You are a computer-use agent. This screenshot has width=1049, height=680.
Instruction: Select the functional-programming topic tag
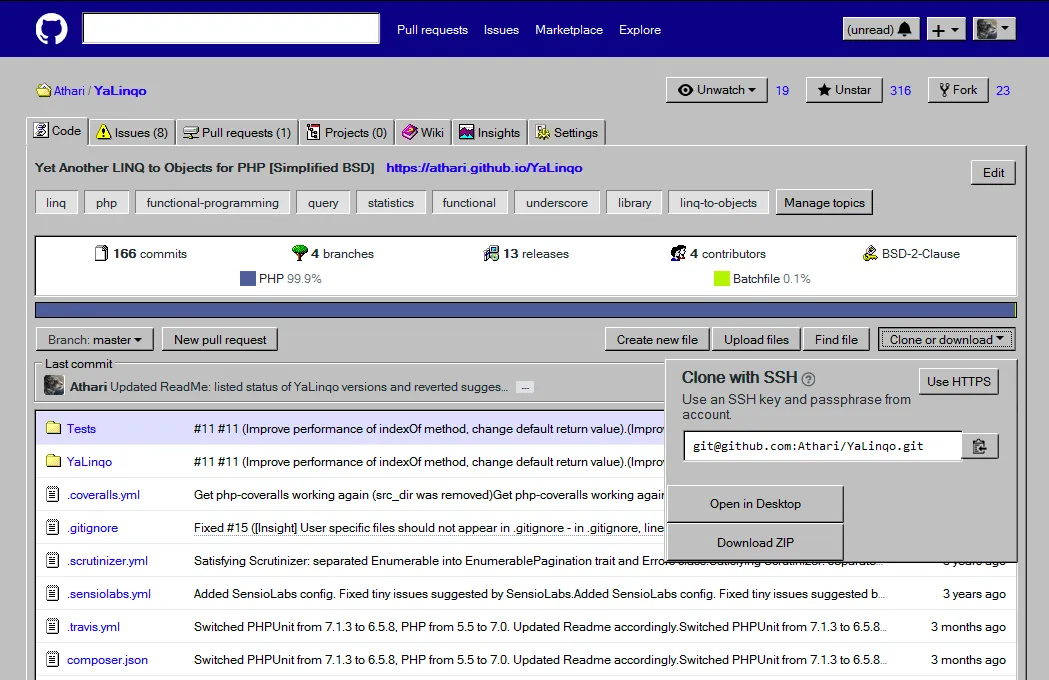[x=213, y=203]
